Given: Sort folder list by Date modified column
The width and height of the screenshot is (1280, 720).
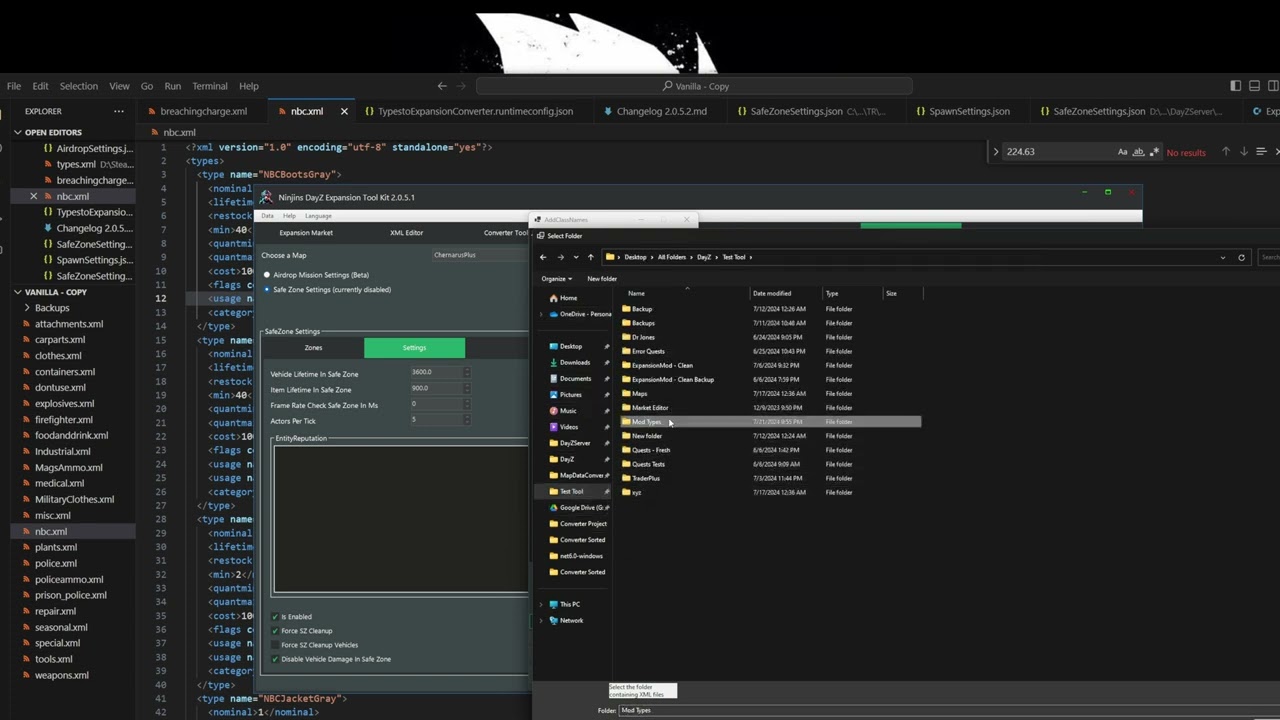Looking at the screenshot, I should coord(772,293).
